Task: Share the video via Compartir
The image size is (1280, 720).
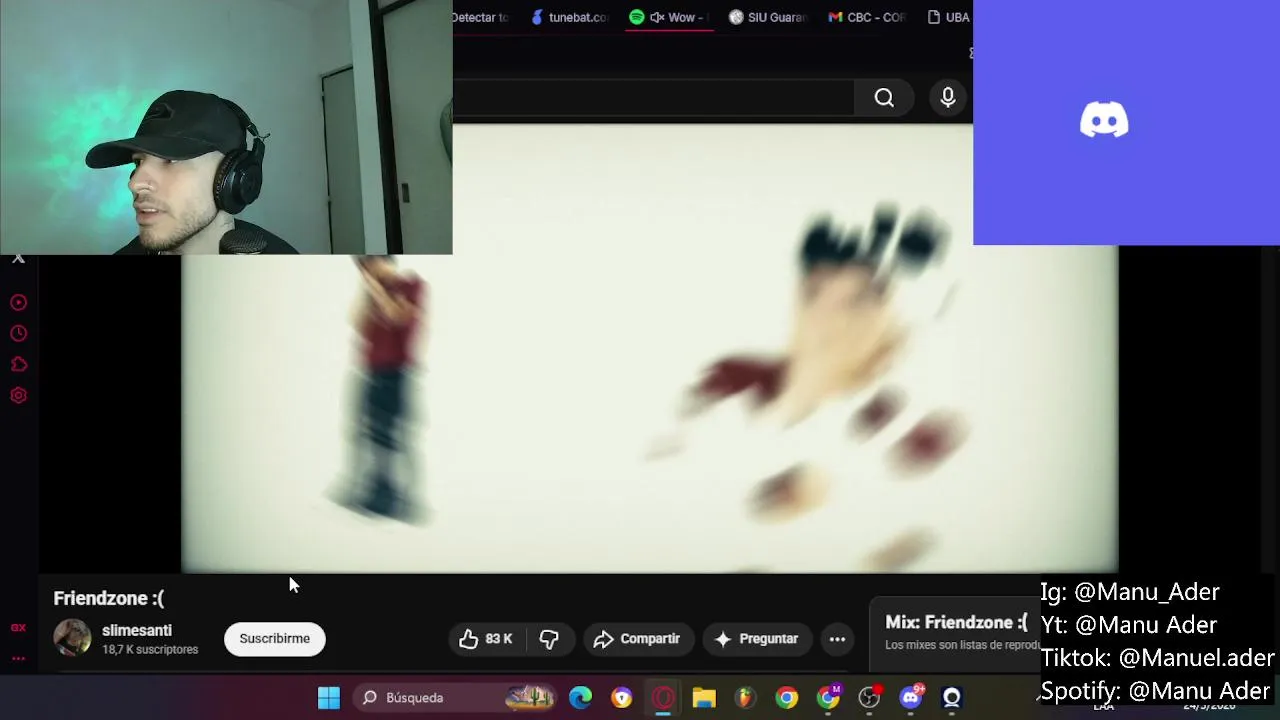Action: 637,639
